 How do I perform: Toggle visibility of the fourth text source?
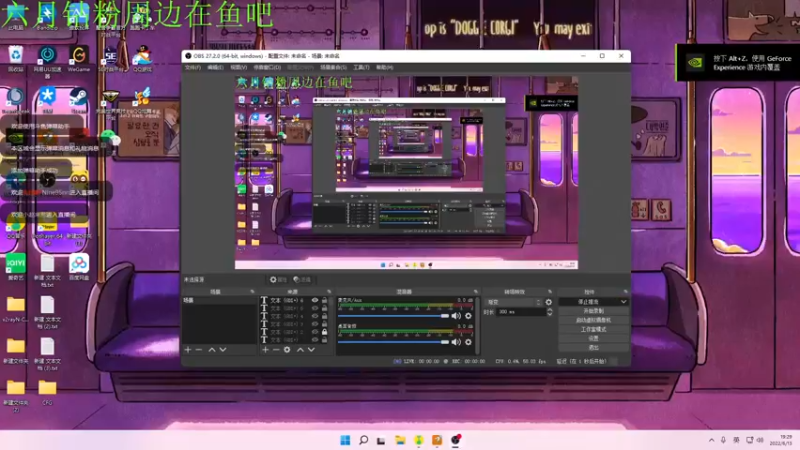(x=315, y=324)
